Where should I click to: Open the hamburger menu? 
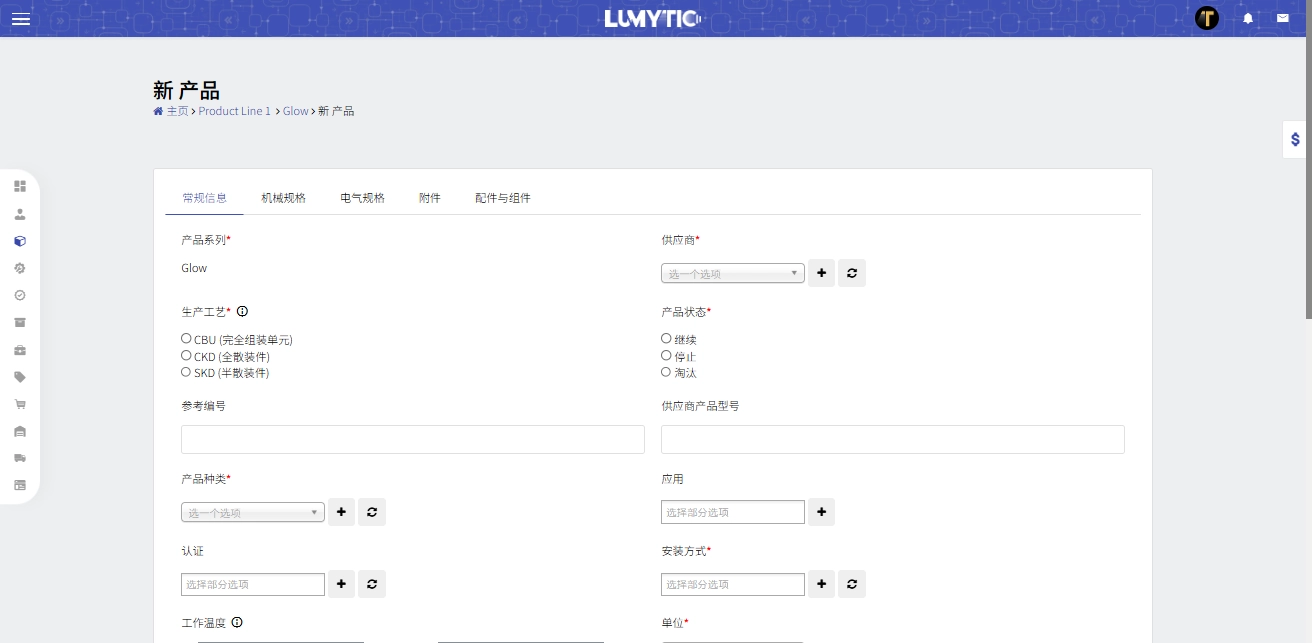[20, 19]
